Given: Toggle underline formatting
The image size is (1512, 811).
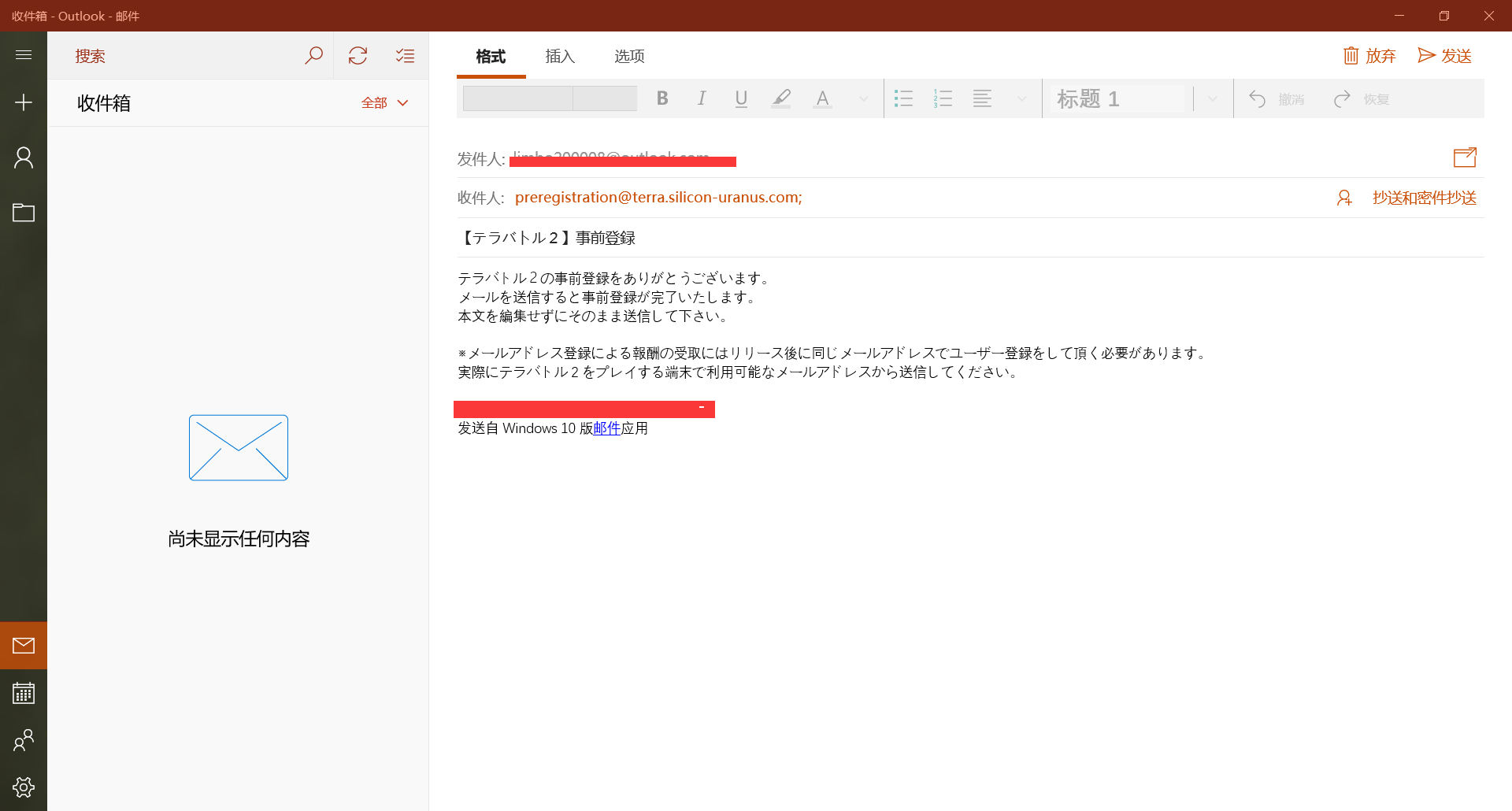Looking at the screenshot, I should [741, 98].
